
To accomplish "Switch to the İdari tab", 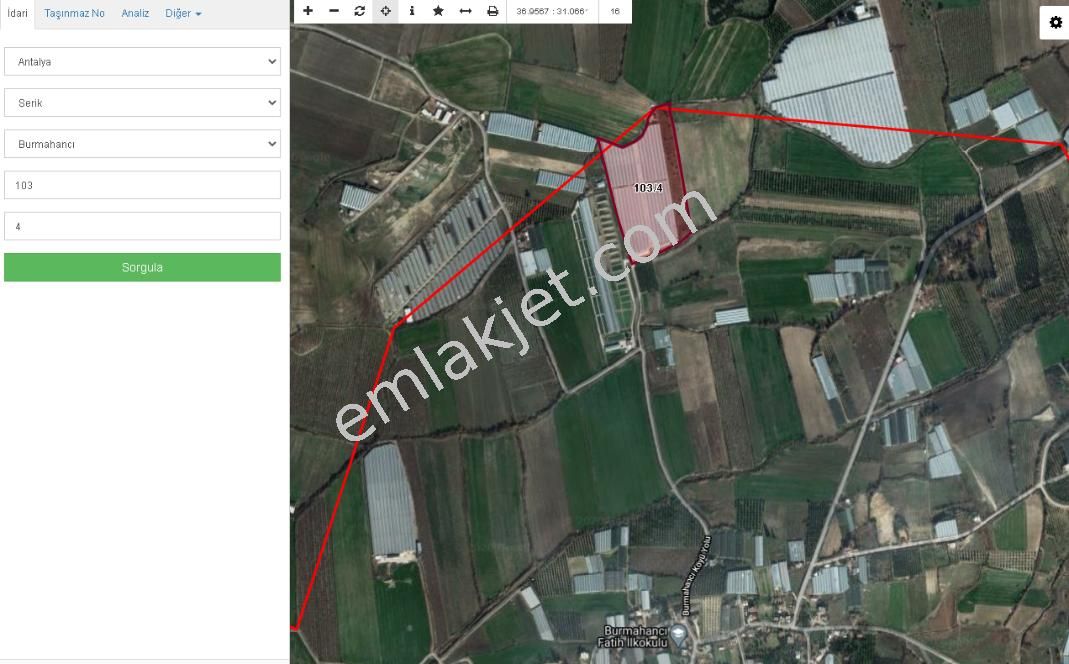I will pyautogui.click(x=18, y=13).
